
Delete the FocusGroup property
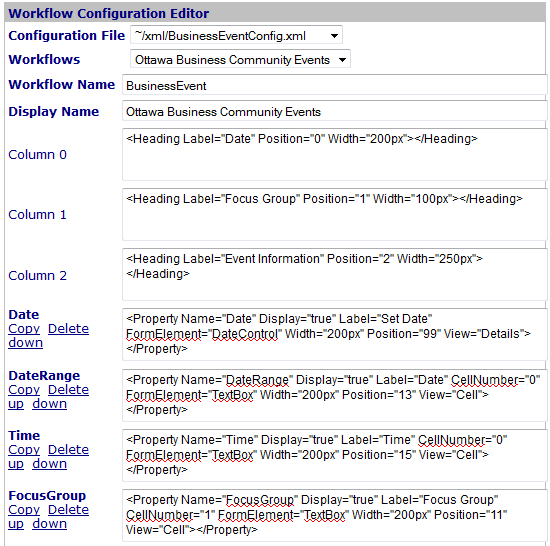[x=68, y=510]
